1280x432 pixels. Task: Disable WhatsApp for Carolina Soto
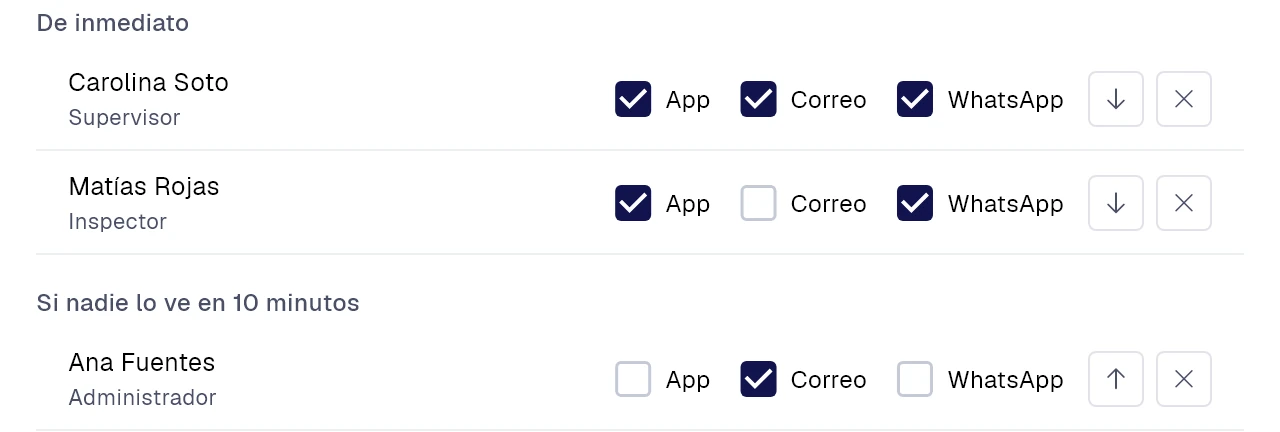pos(915,99)
